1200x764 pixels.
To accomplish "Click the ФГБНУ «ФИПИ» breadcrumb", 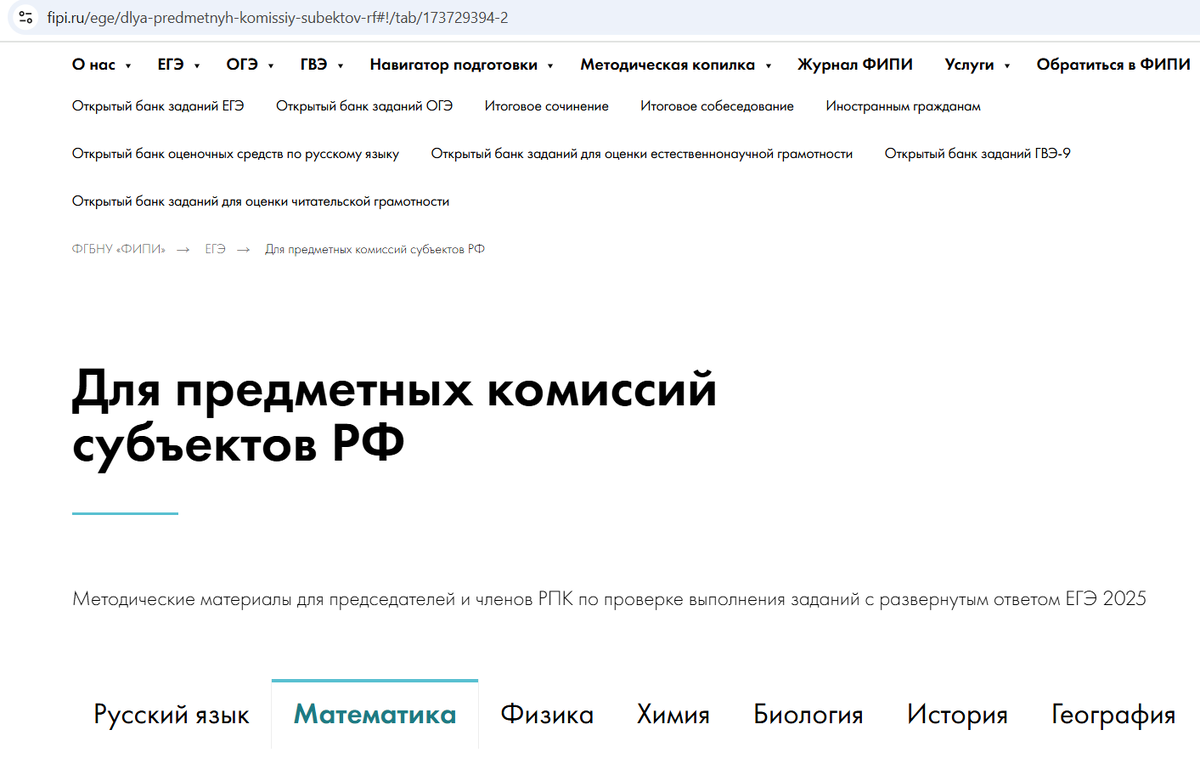I will tap(117, 248).
